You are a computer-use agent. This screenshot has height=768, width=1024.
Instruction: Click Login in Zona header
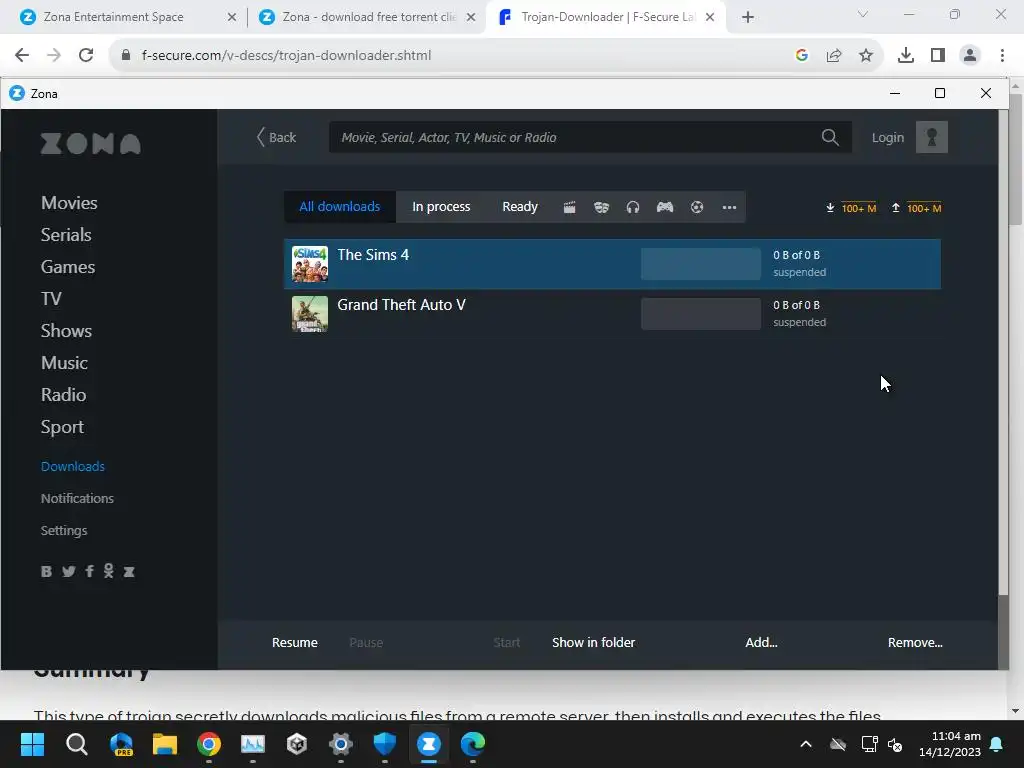coord(888,137)
